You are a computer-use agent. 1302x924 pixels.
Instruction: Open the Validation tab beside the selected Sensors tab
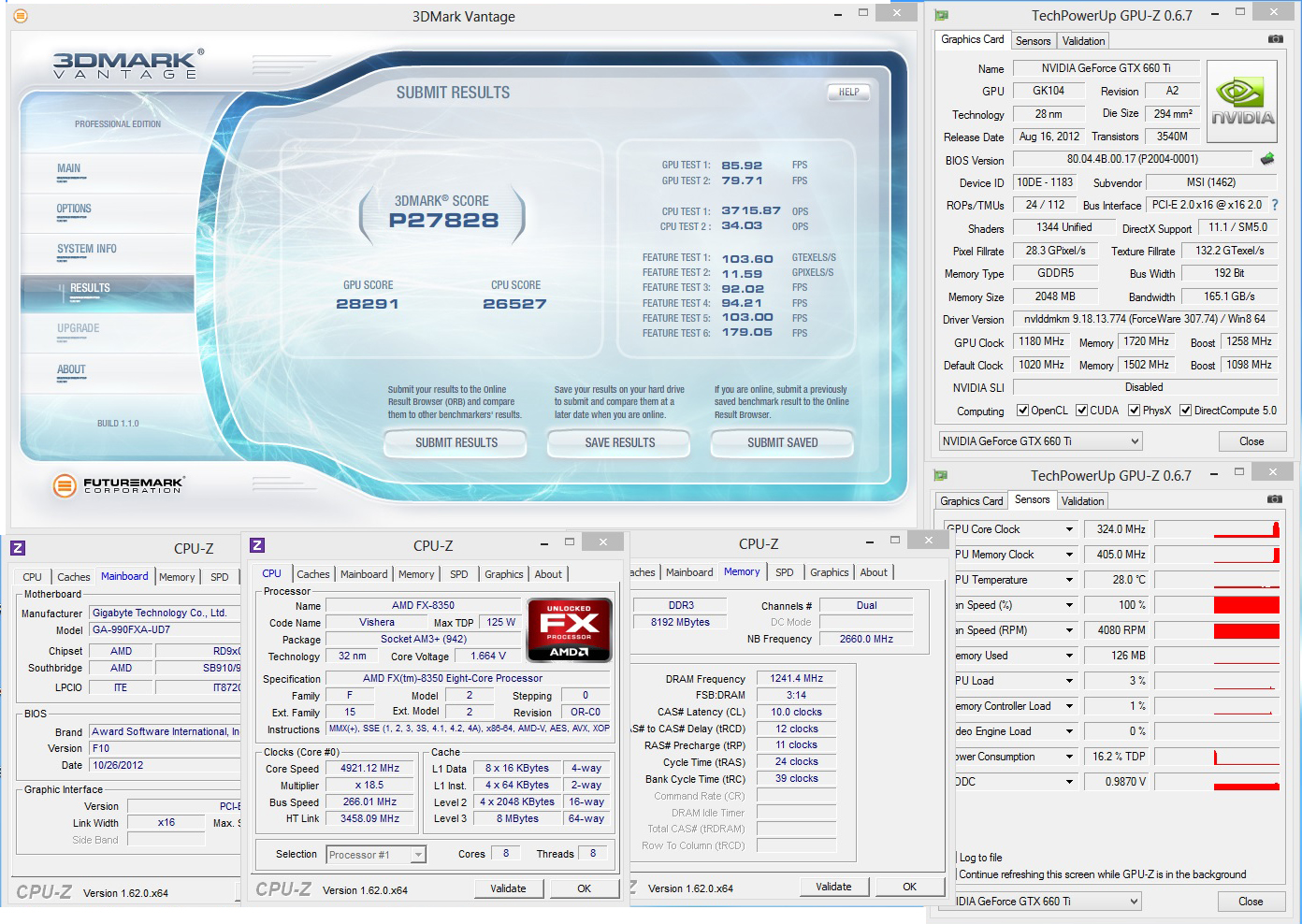click(x=1082, y=501)
